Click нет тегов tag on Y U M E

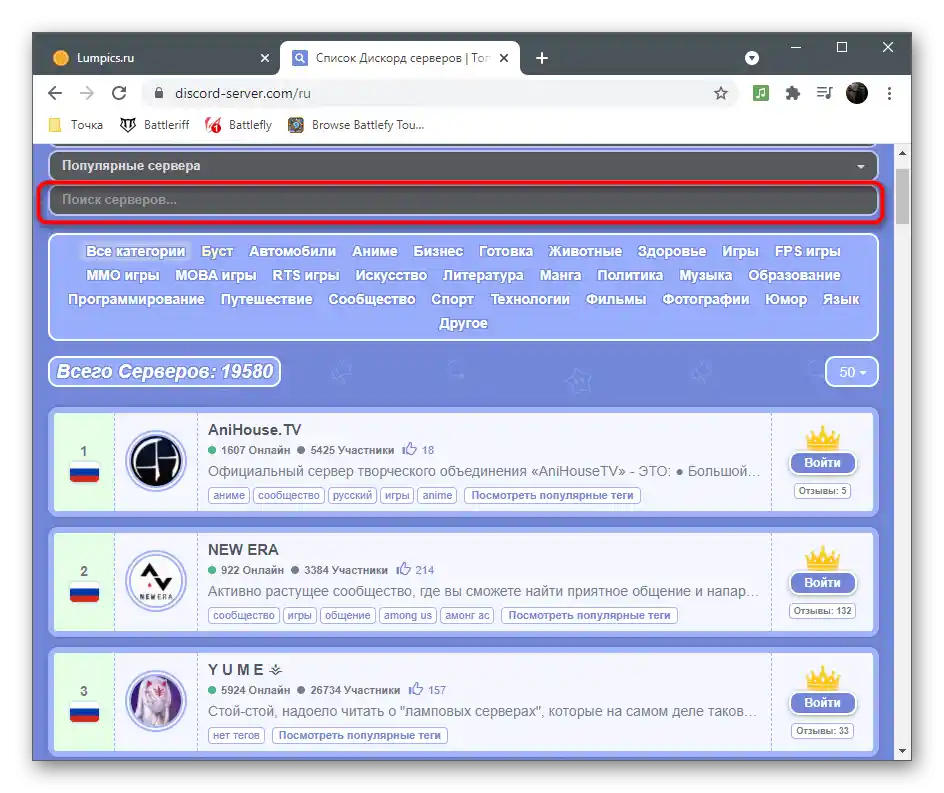236,735
